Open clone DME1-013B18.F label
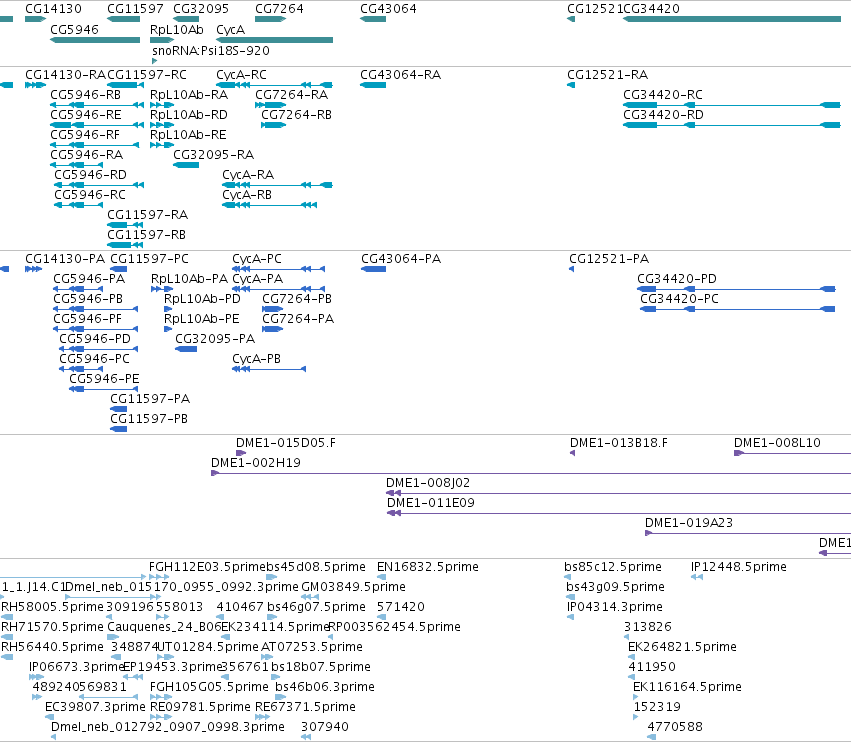This screenshot has height=742, width=851. coord(619,443)
